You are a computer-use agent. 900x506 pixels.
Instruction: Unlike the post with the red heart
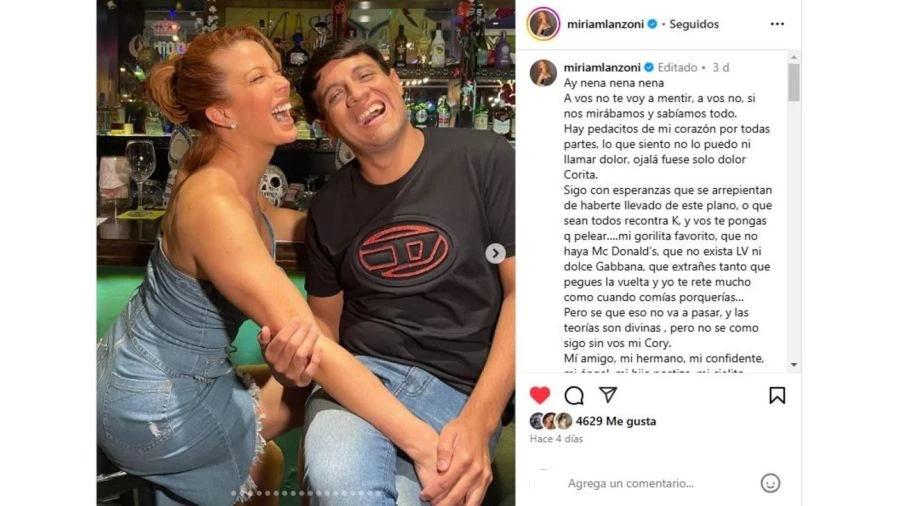540,395
